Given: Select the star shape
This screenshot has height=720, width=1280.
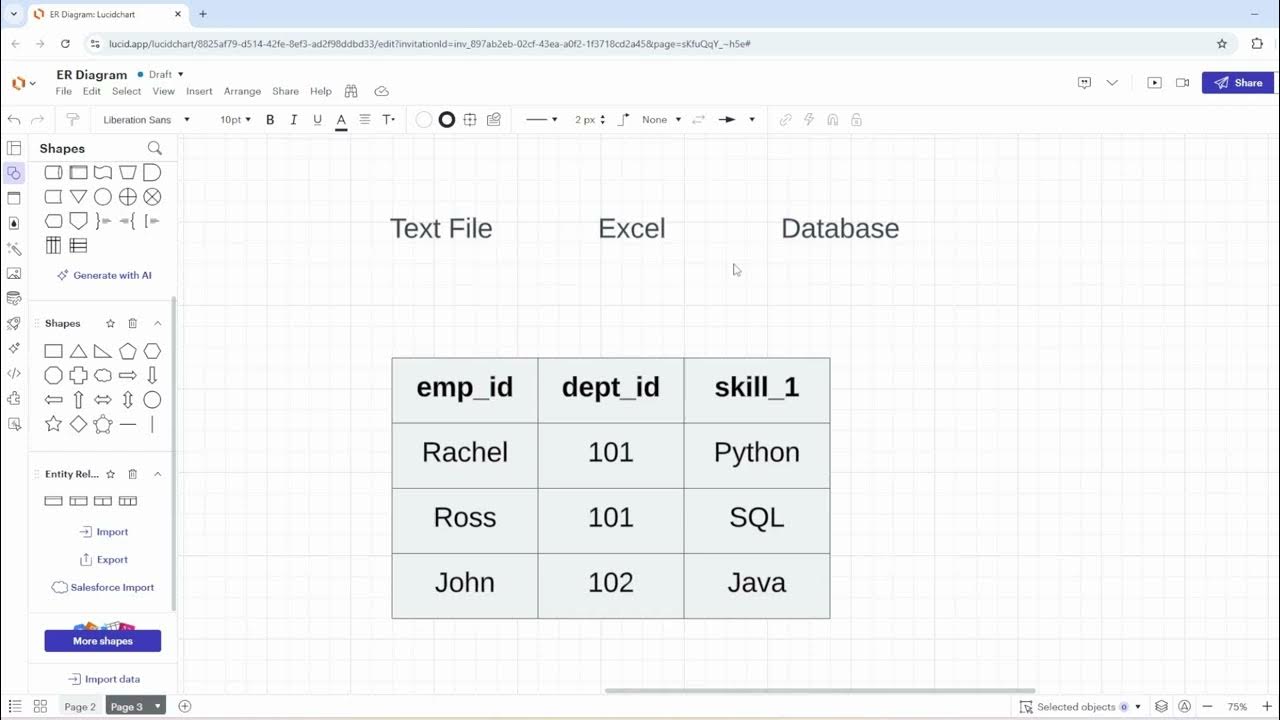Looking at the screenshot, I should [53, 424].
